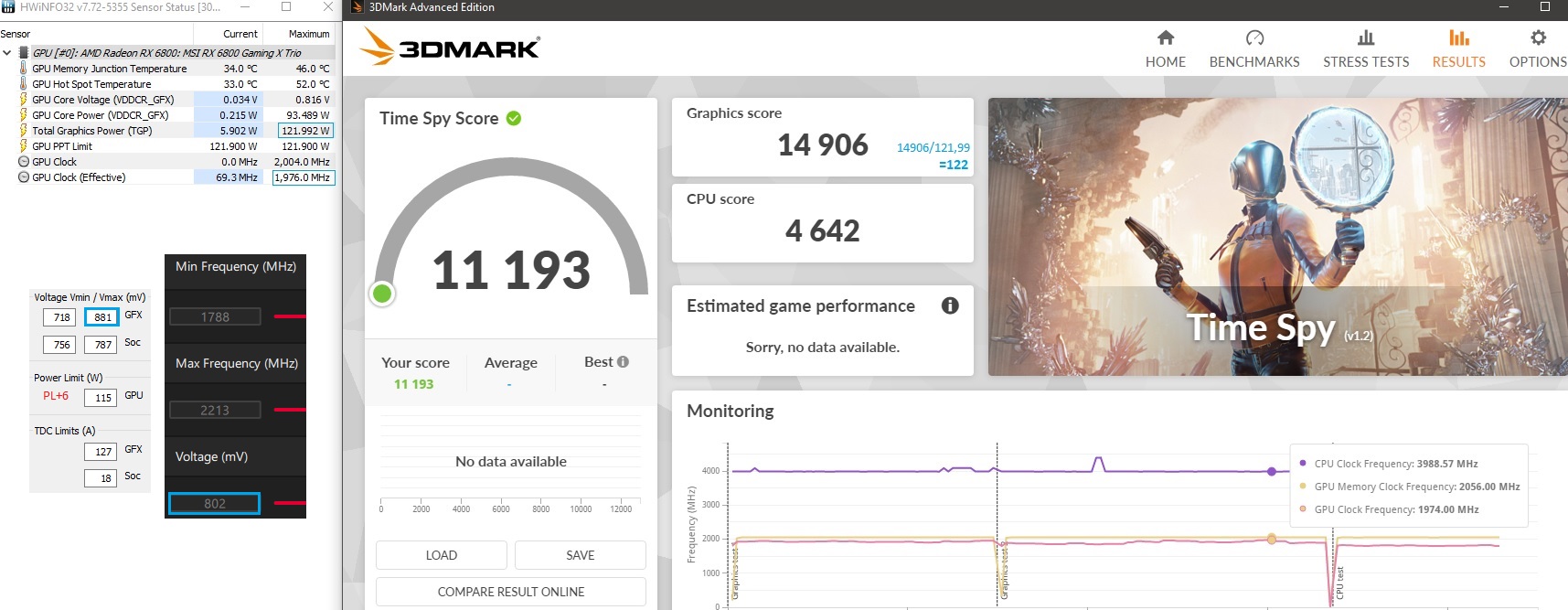Click the gauge icon next to the GPU Clock (Effective) row
Image resolution: width=1568 pixels, height=610 pixels.
(x=24, y=177)
